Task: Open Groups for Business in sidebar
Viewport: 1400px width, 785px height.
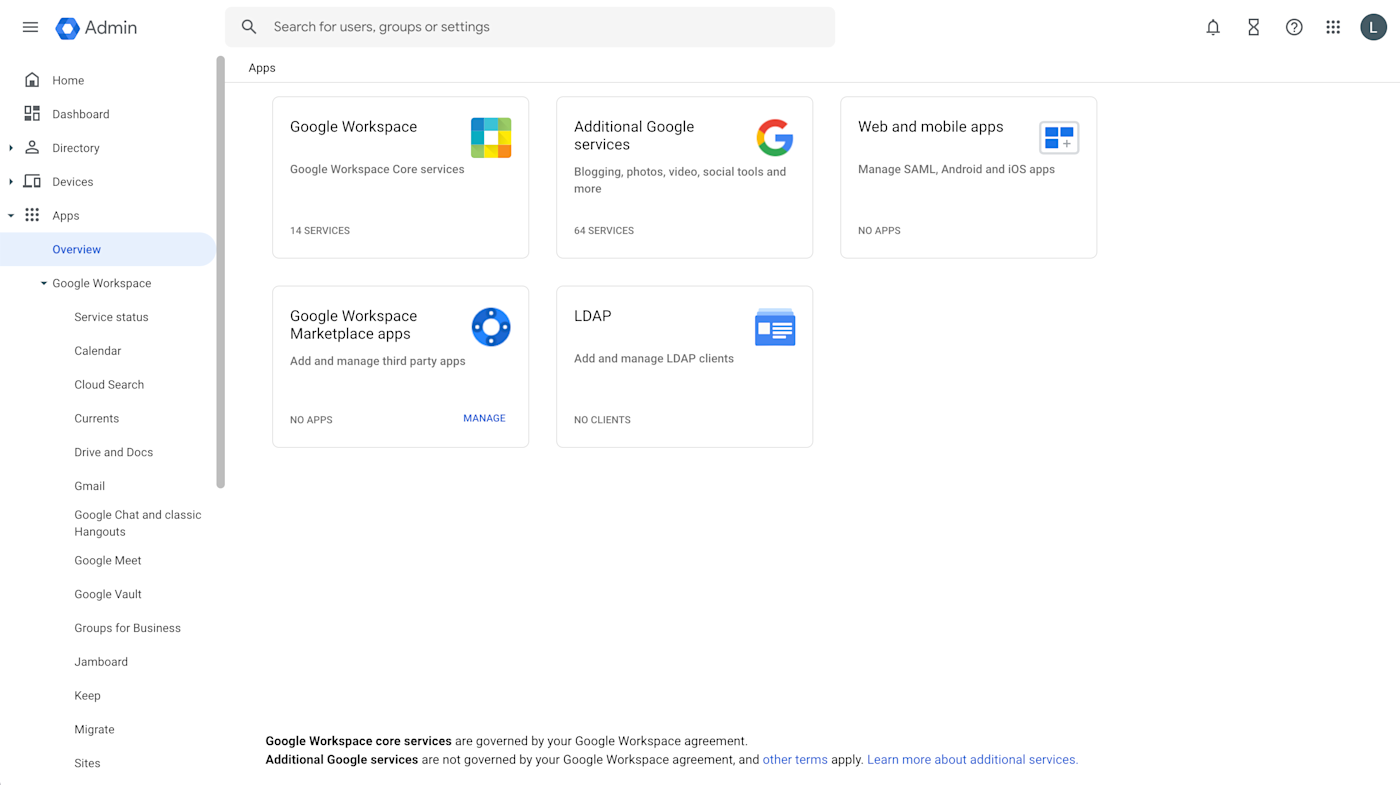Action: (127, 628)
